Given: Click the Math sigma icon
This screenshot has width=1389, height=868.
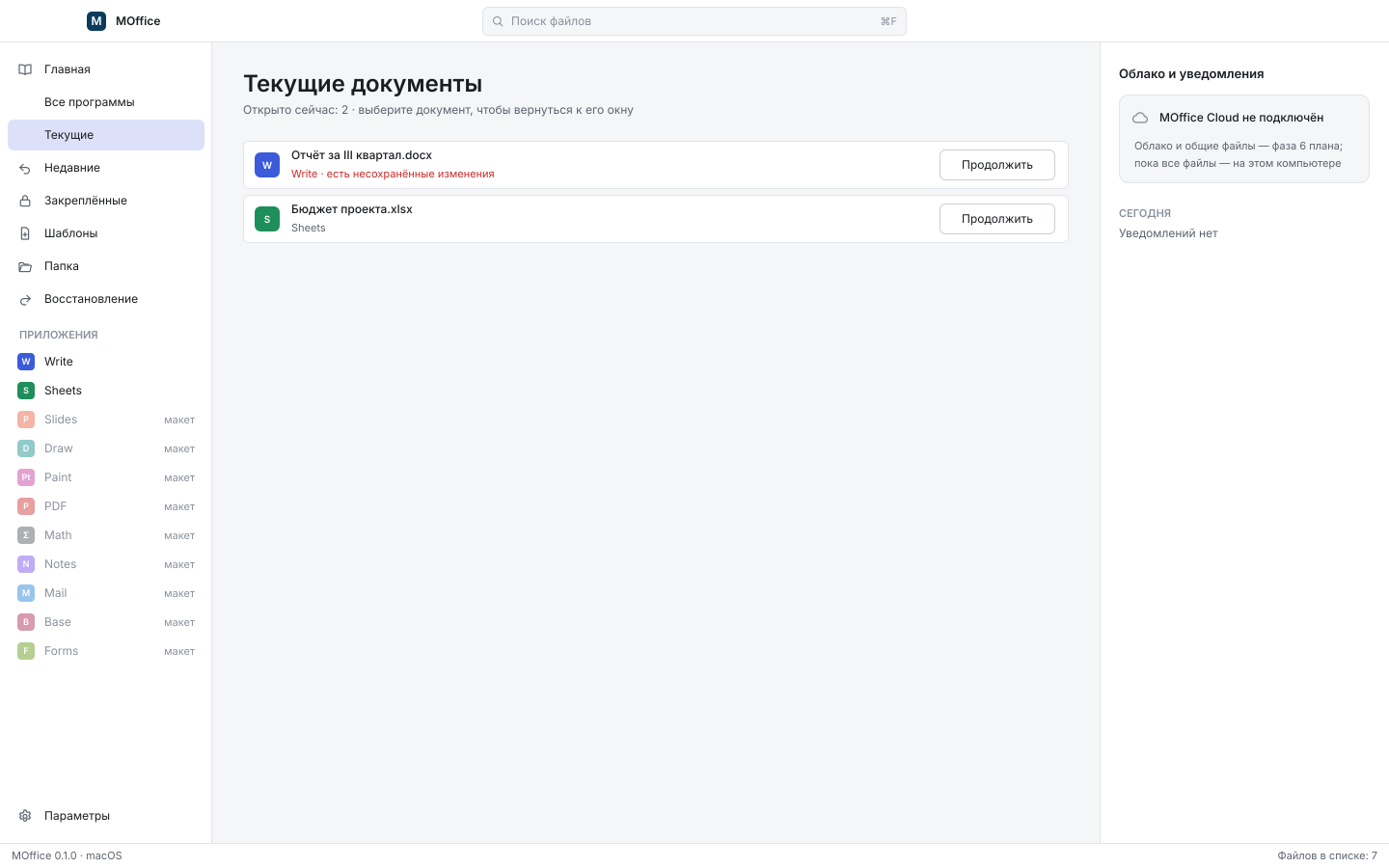Looking at the screenshot, I should point(26,535).
